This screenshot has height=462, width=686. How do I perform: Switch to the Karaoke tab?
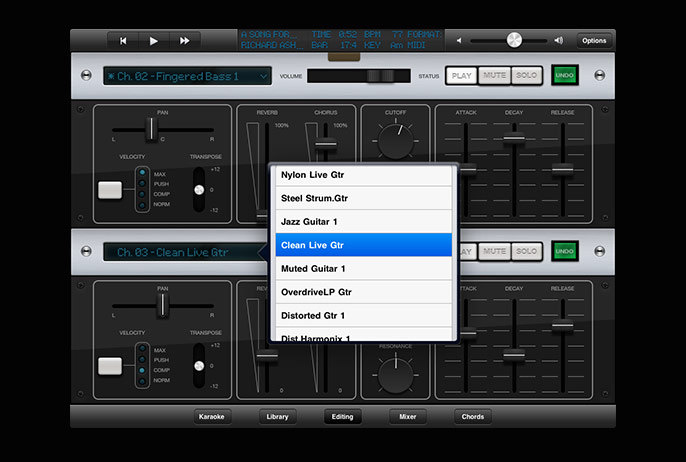[212, 416]
